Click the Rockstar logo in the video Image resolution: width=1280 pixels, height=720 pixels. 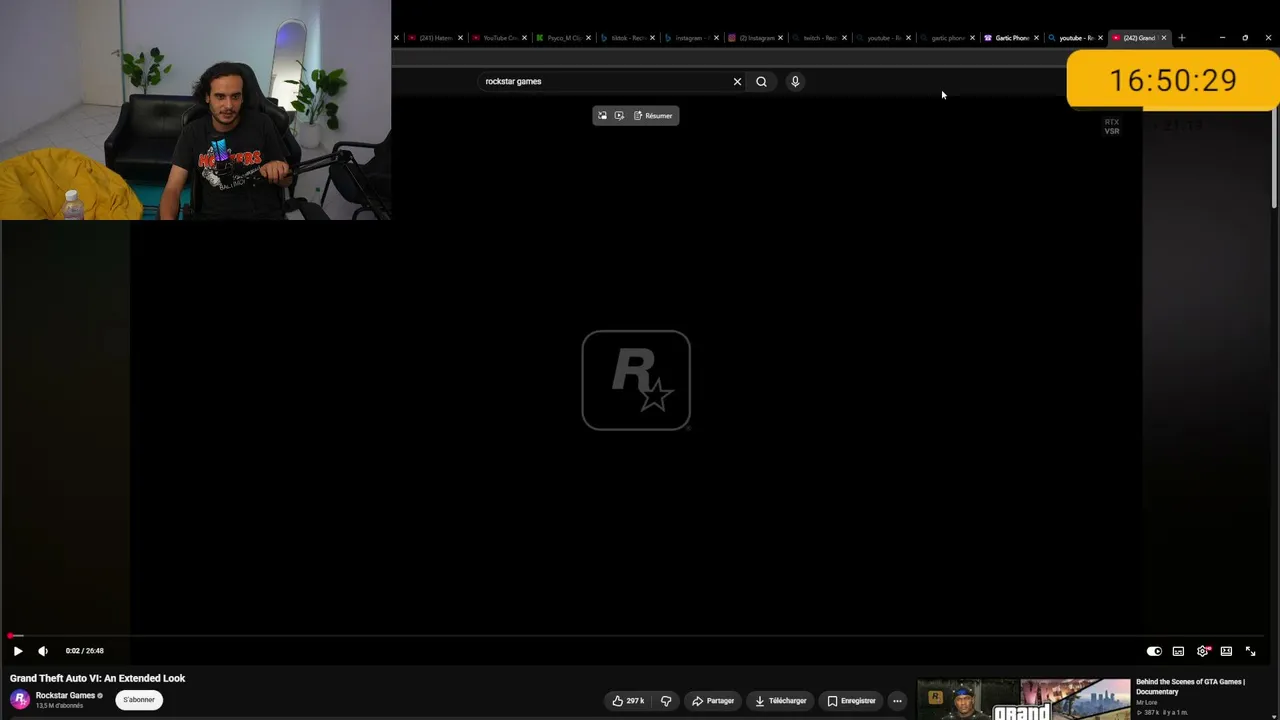click(x=636, y=380)
